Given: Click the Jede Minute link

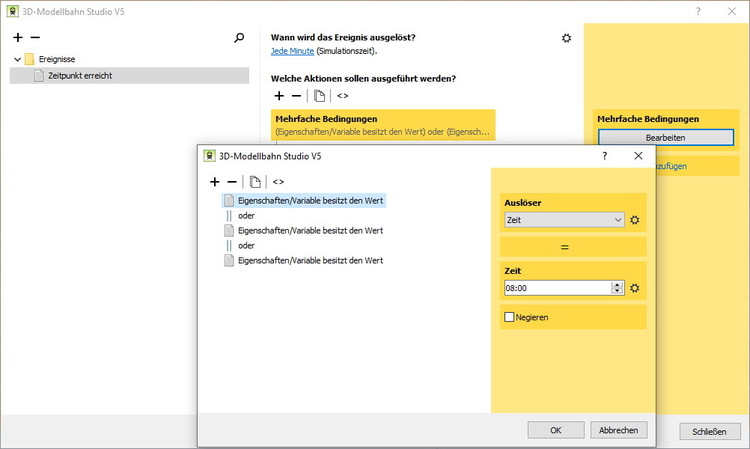Looking at the screenshot, I should [x=292, y=50].
